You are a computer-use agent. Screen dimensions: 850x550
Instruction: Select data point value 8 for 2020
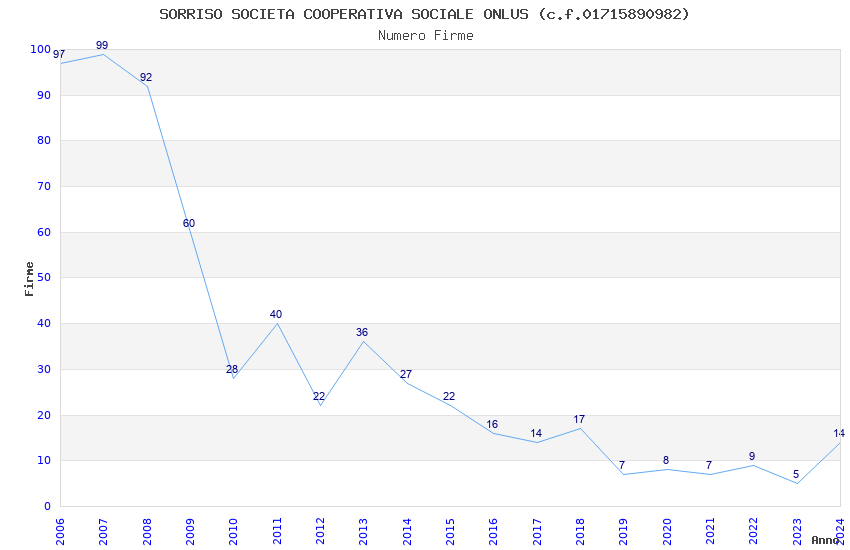[x=666, y=461]
